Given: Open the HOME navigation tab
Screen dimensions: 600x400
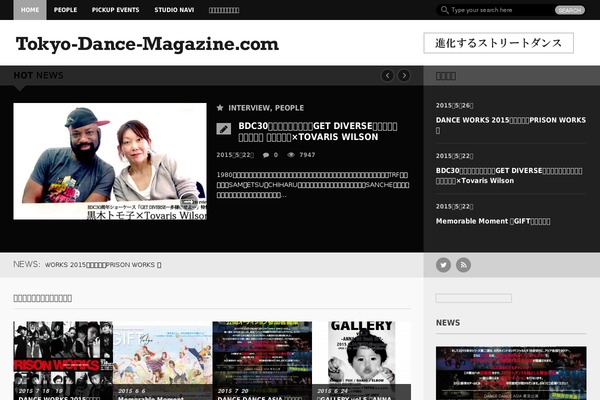Looking at the screenshot, I should click(30, 10).
